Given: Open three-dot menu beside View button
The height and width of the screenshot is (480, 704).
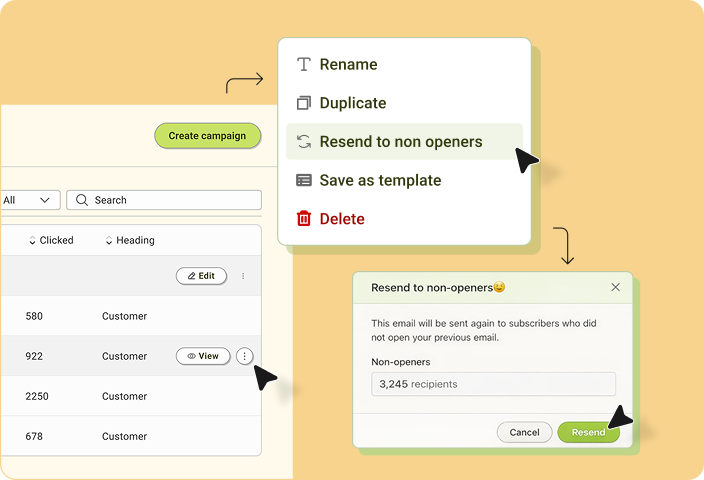Looking at the screenshot, I should [x=246, y=356].
